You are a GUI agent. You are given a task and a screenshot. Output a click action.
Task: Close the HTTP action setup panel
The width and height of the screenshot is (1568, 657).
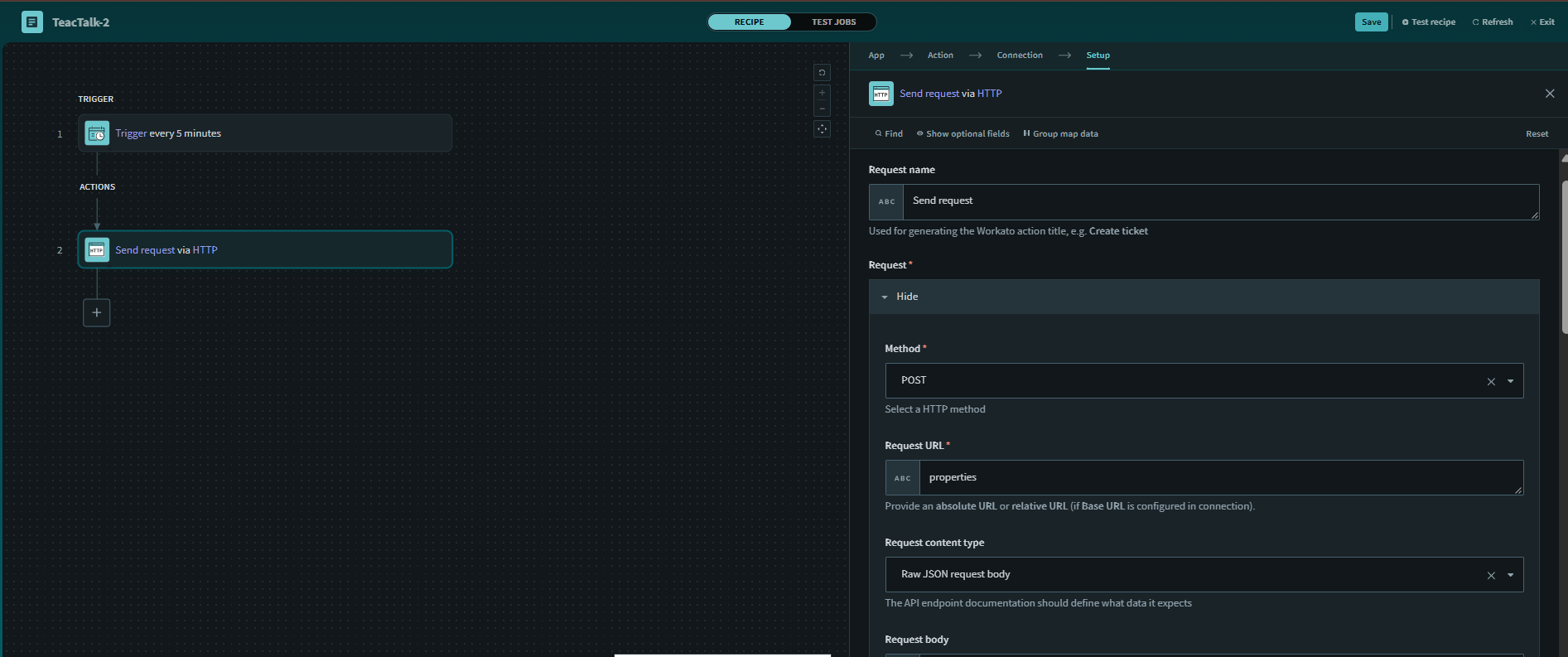pos(1549,94)
